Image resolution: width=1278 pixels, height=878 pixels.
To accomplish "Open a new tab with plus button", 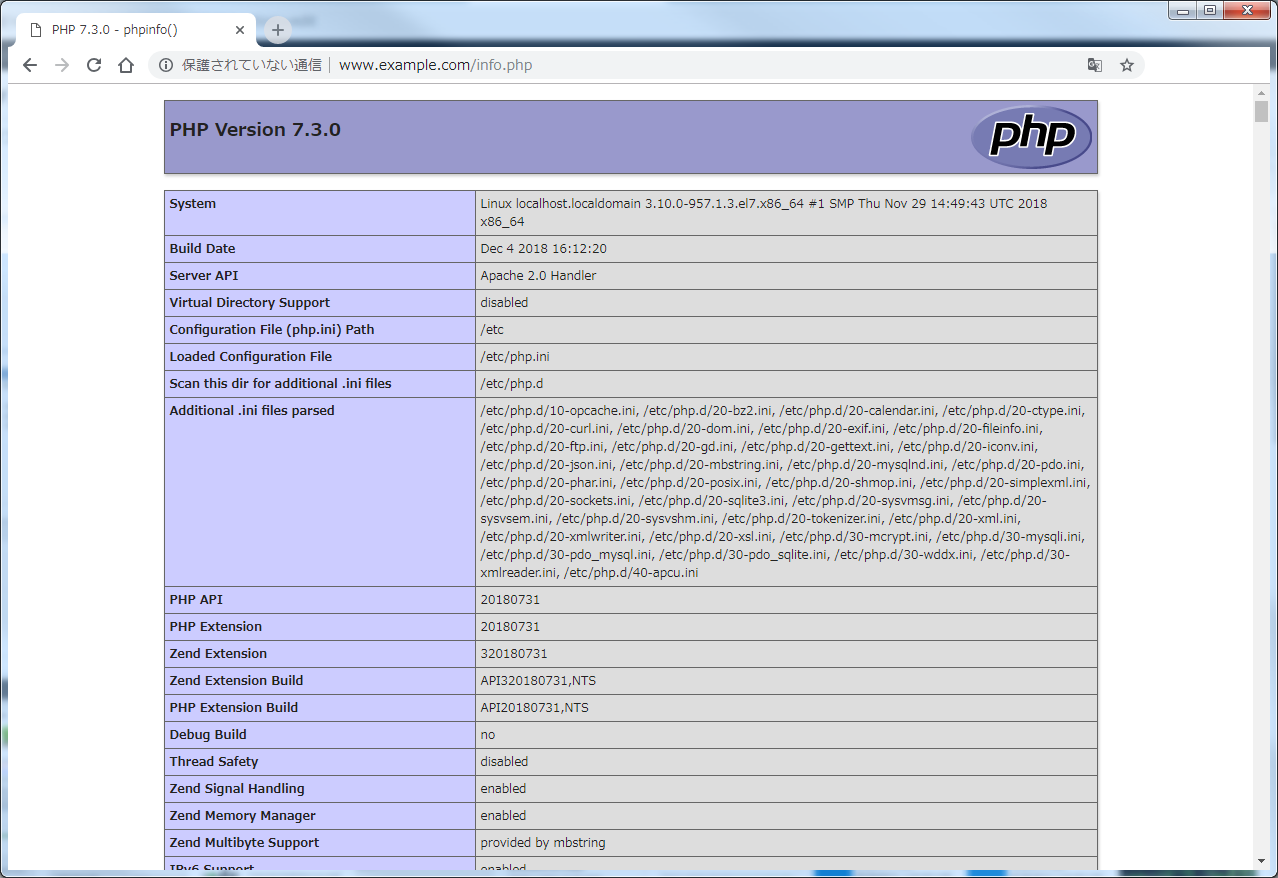I will (x=278, y=30).
